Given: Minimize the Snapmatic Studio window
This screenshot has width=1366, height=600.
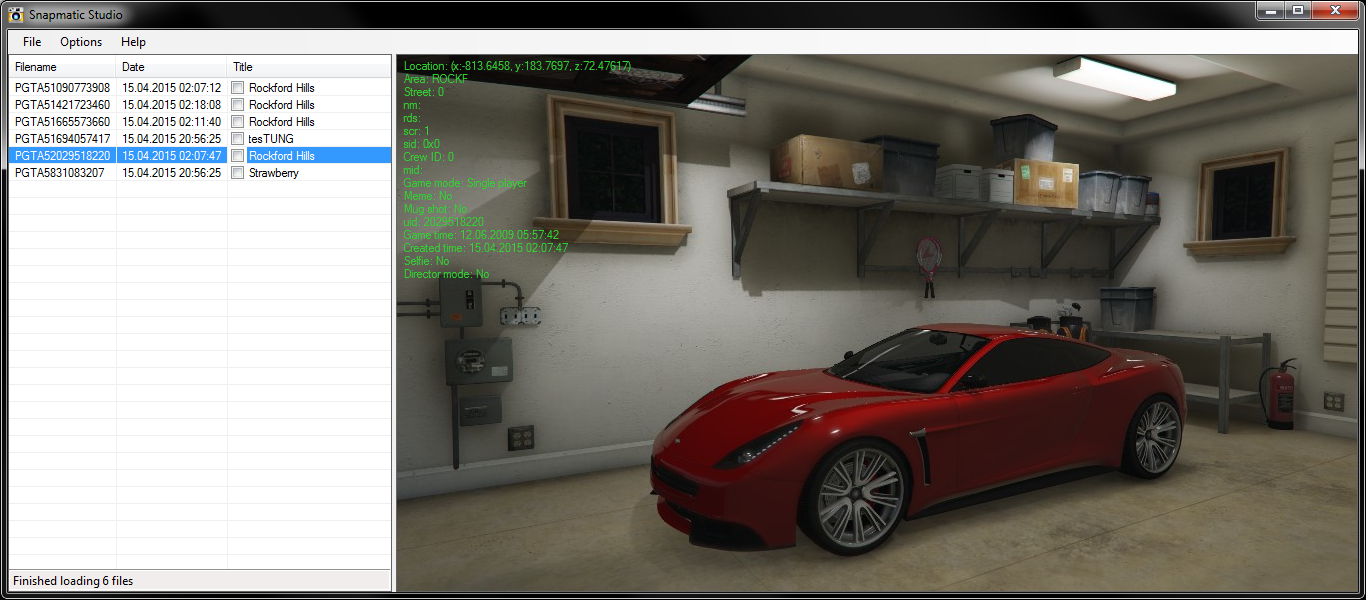Looking at the screenshot, I should coord(1269,10).
